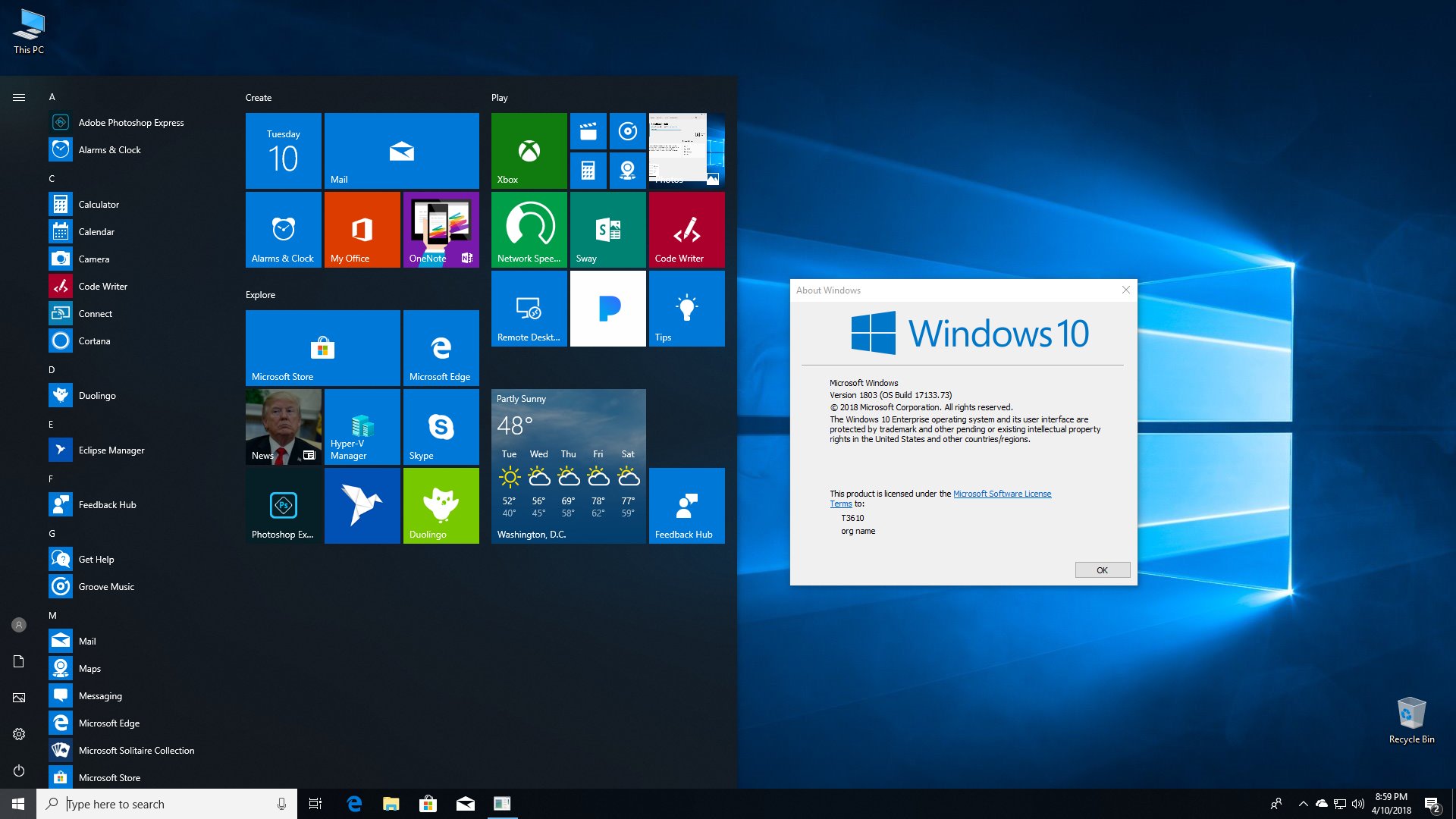Open the Remote Desktop tile

tap(529, 309)
